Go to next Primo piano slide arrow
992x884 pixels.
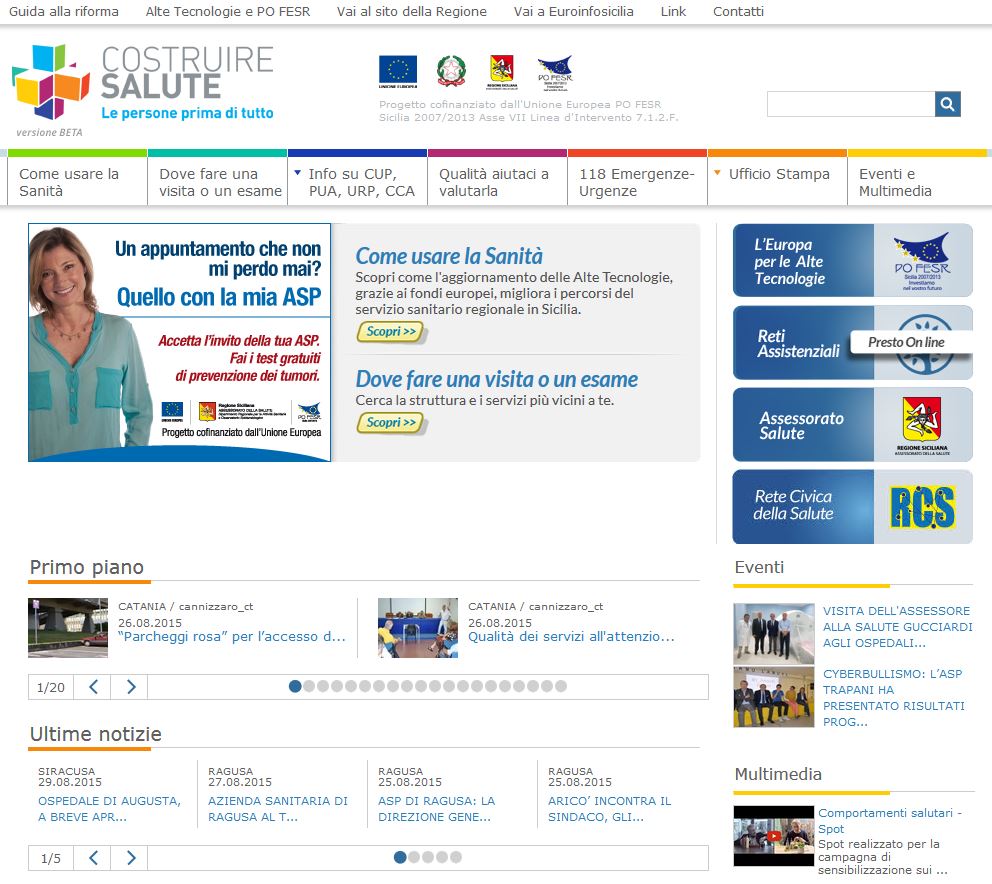130,687
